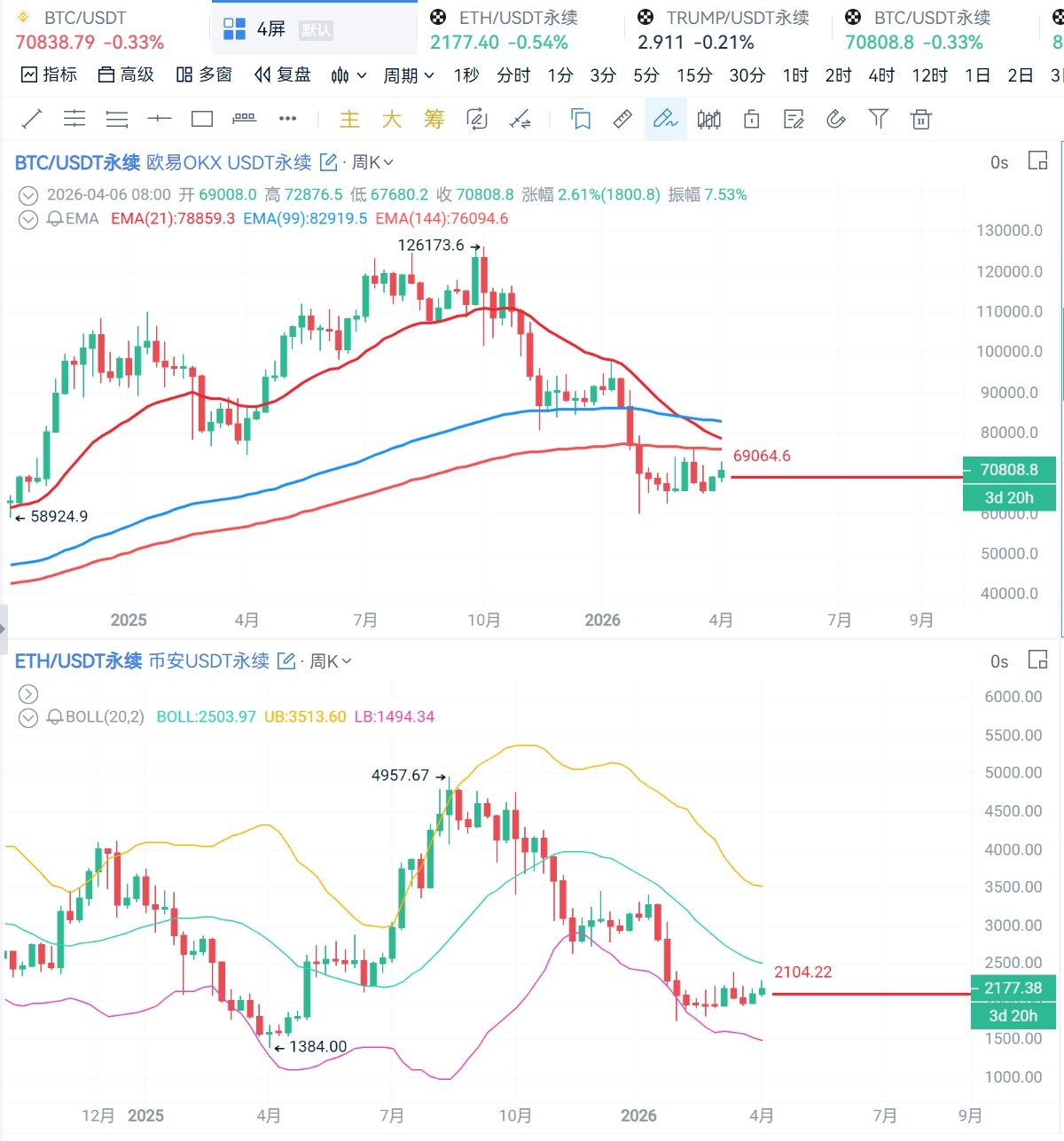
Task: Collapse the EMA indicator row
Action: [x=28, y=219]
